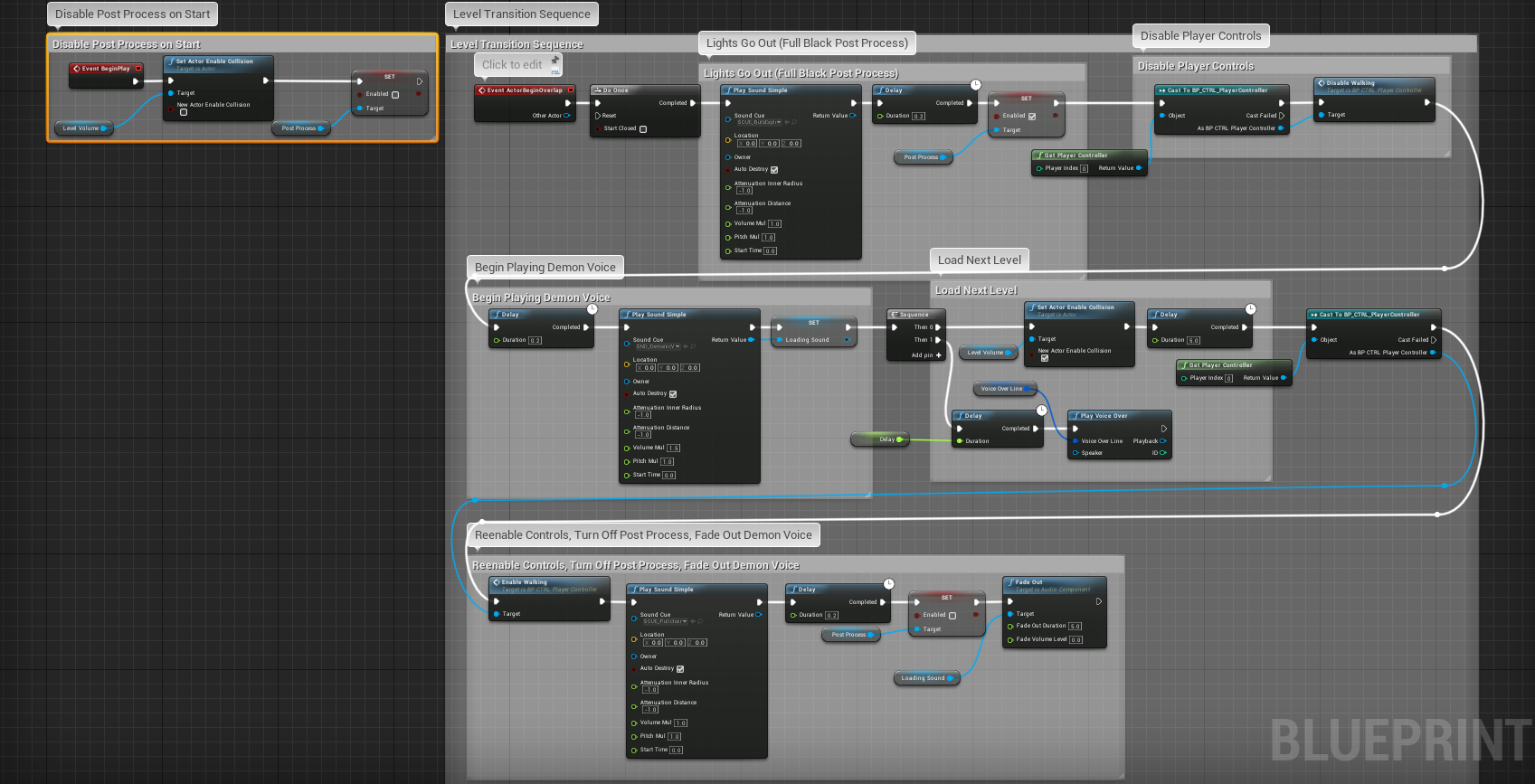Click 'Add pin' on the Sequence node
1535x784 pixels.
[x=926, y=355]
